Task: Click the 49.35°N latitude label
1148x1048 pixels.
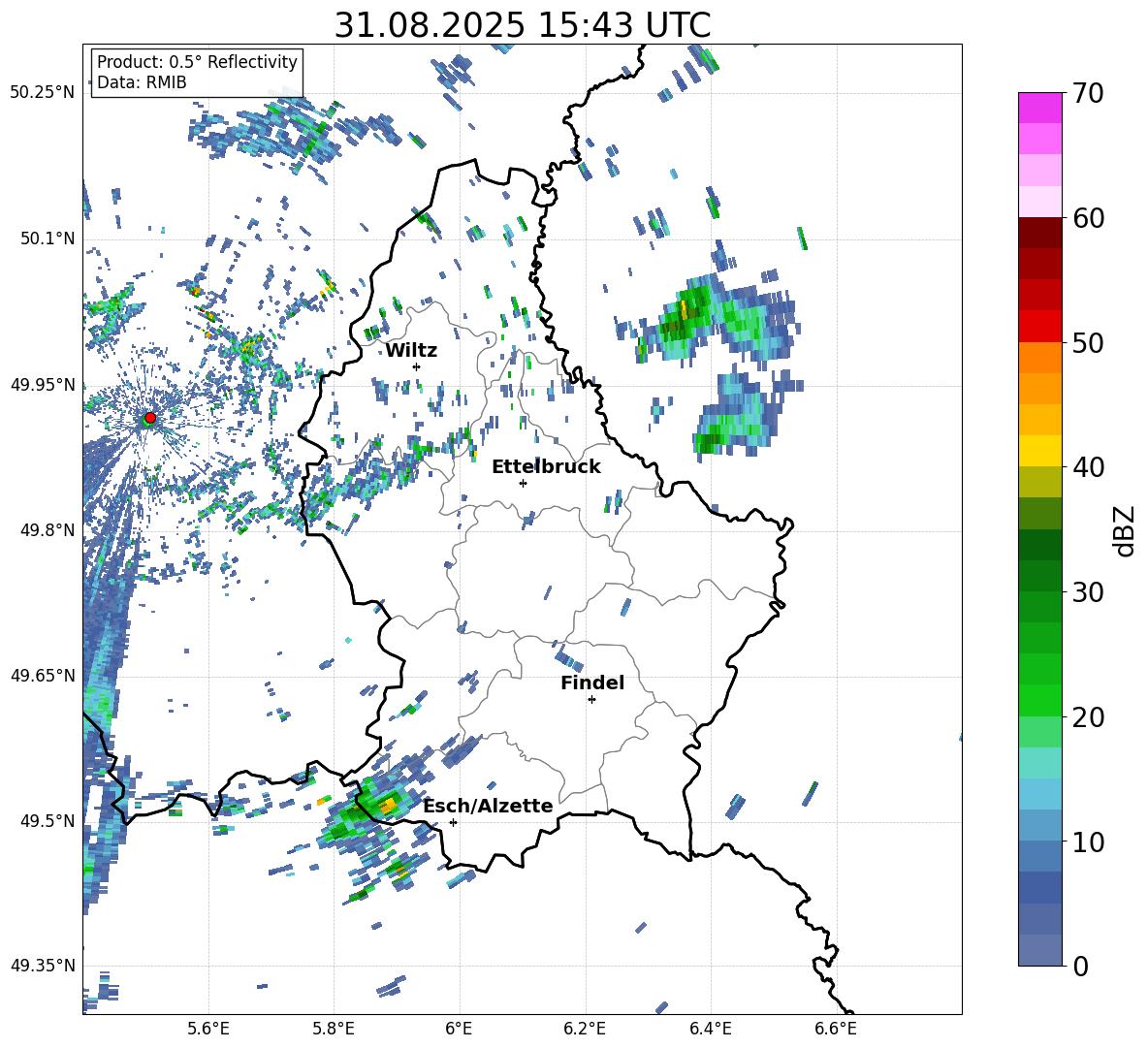Action: coord(43,966)
